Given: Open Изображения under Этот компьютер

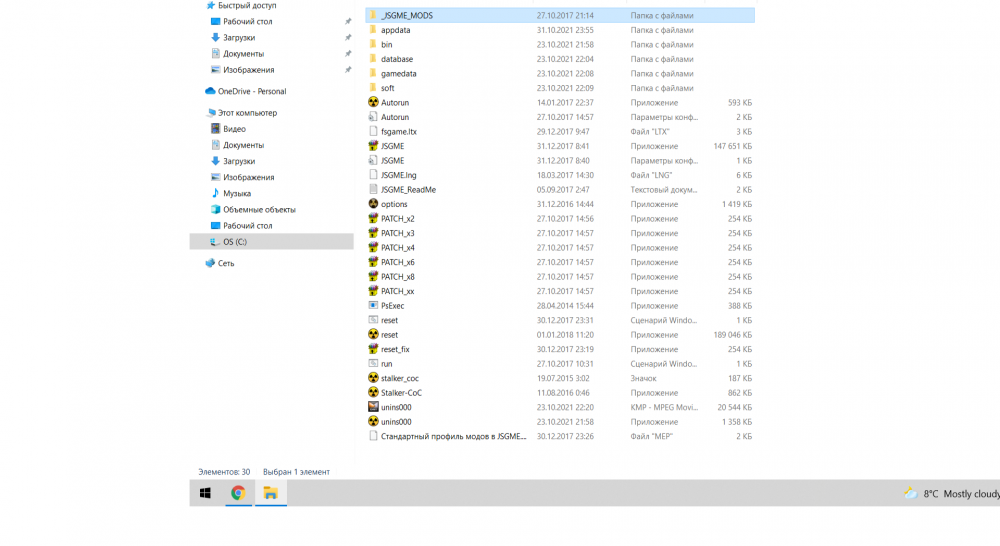Looking at the screenshot, I should [248, 177].
